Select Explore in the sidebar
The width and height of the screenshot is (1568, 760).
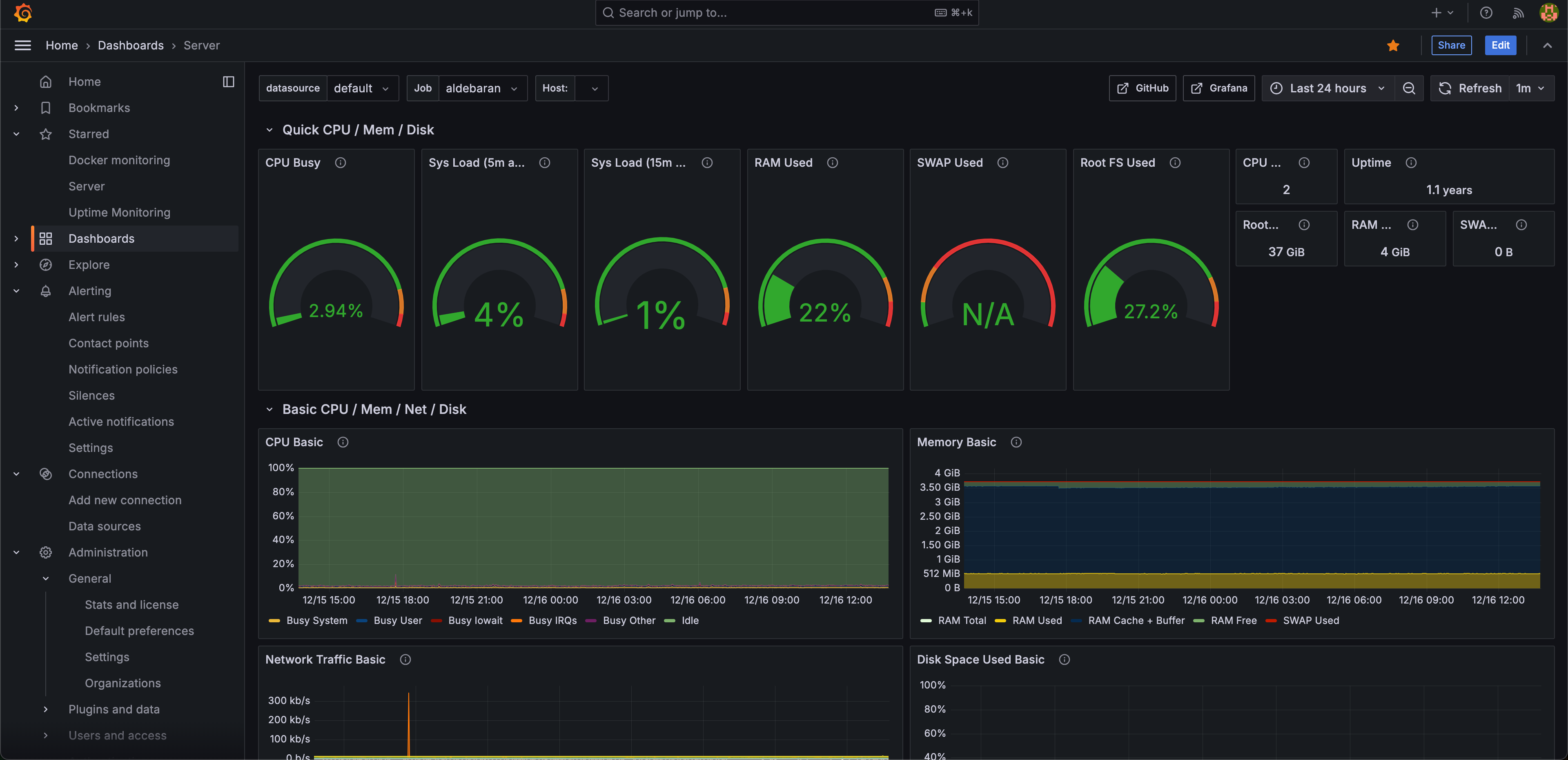click(89, 264)
